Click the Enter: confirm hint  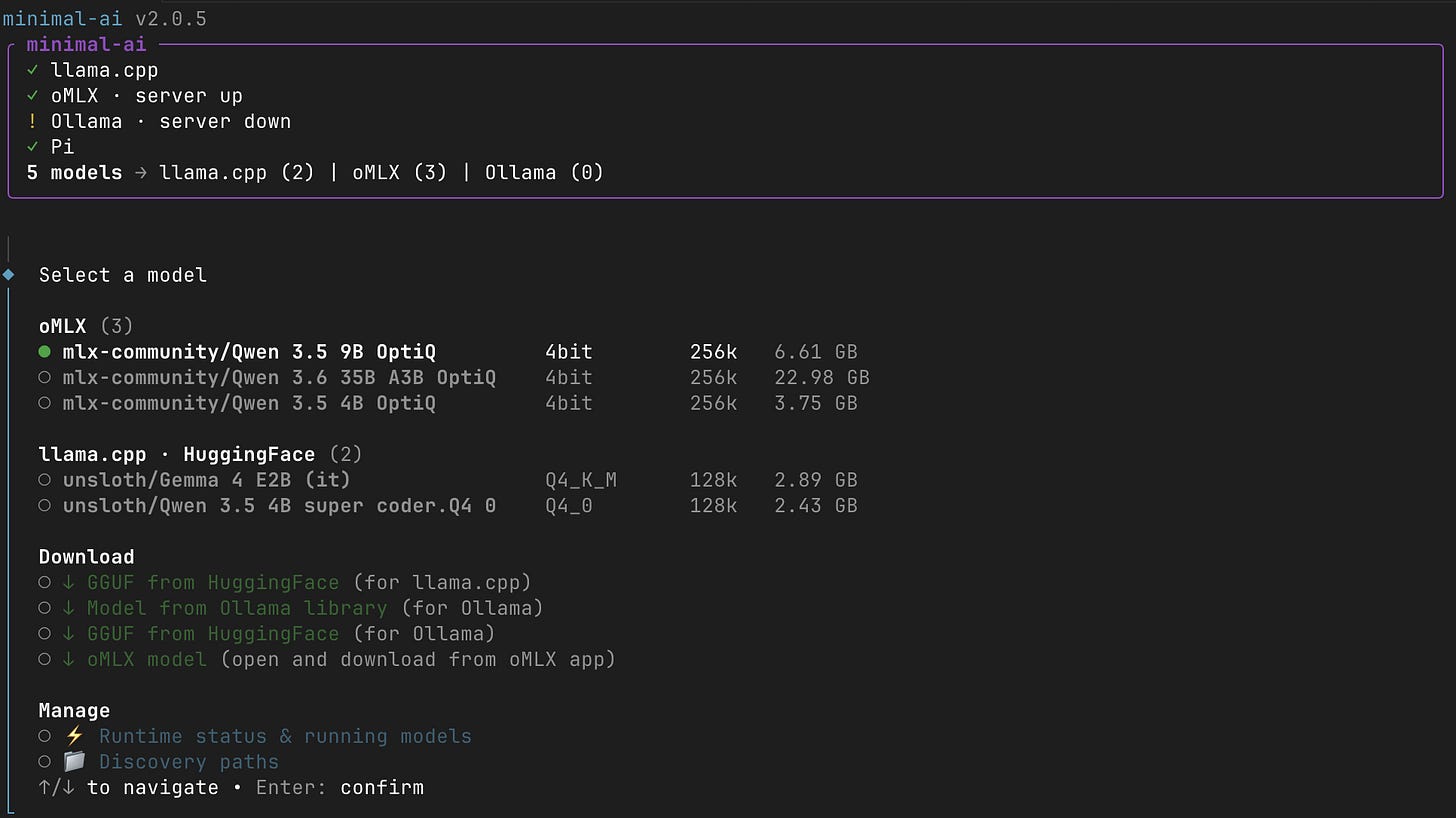pos(340,788)
